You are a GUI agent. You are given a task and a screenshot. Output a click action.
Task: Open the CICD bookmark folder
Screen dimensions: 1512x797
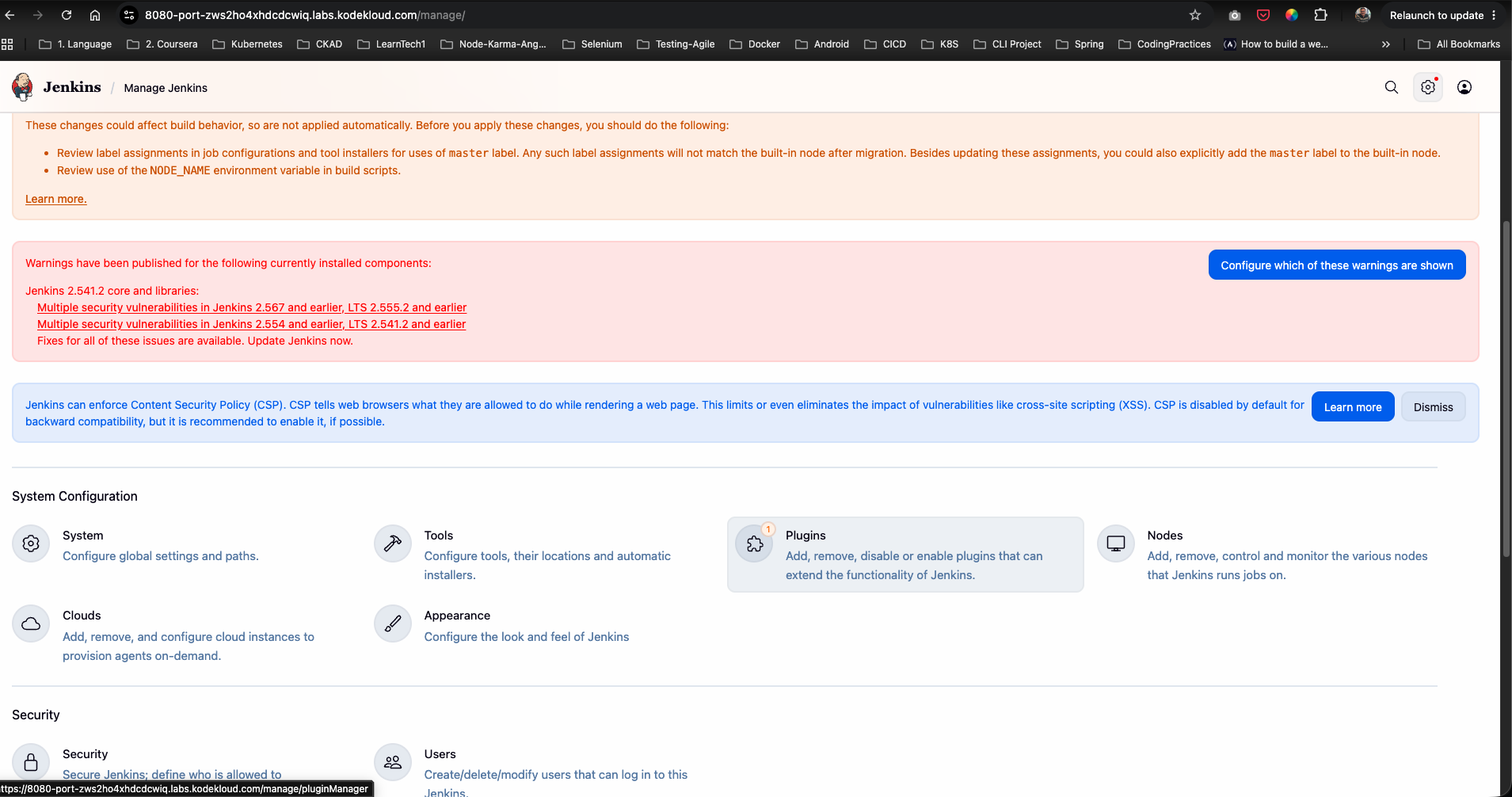(x=885, y=44)
